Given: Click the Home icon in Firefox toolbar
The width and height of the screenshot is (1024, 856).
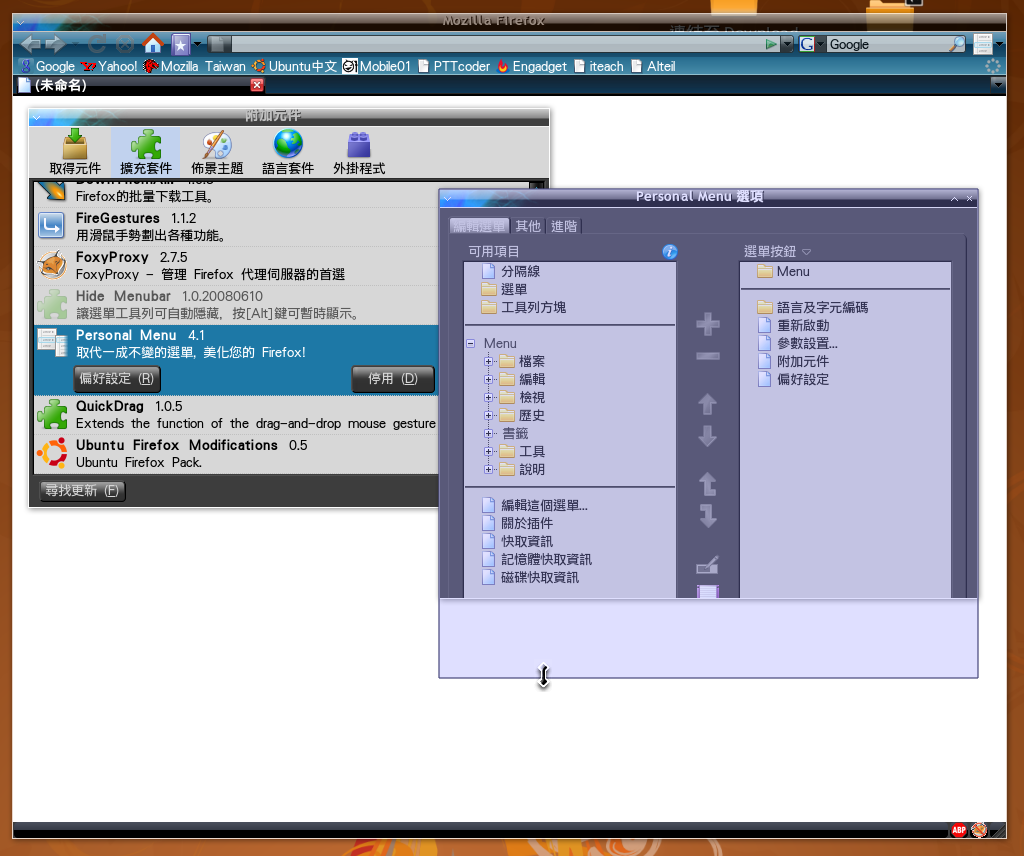Looking at the screenshot, I should pos(152,43).
